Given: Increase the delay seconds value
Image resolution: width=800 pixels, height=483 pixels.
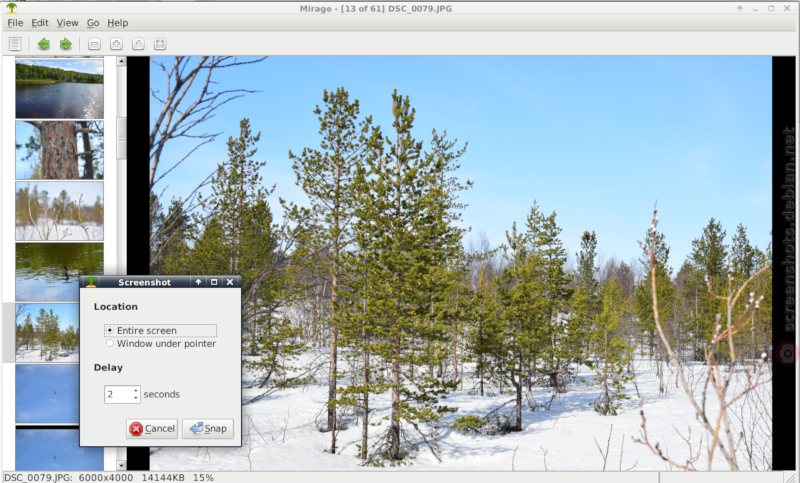Looking at the screenshot, I should click(x=136, y=391).
